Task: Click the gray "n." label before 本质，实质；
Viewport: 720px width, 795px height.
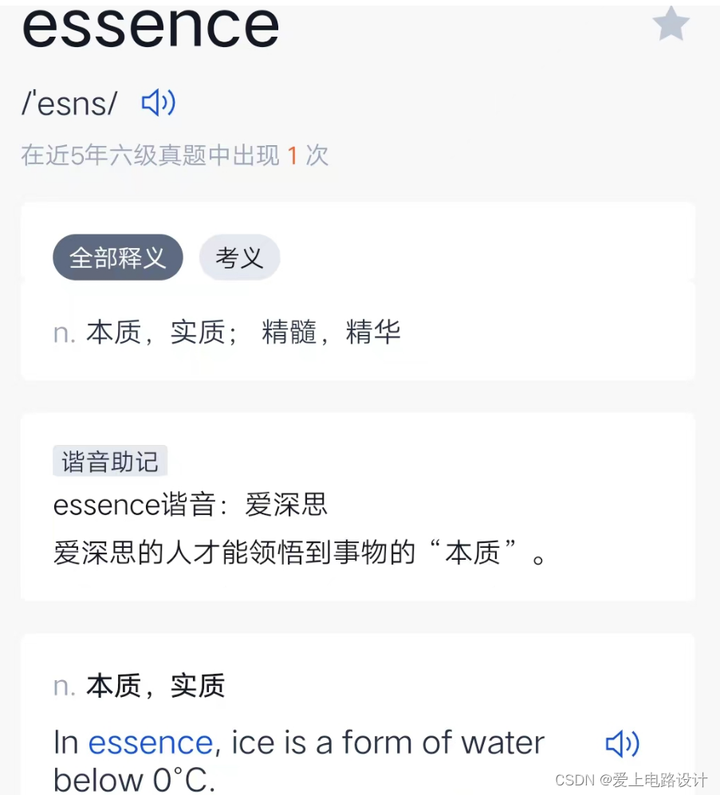Action: tap(64, 333)
